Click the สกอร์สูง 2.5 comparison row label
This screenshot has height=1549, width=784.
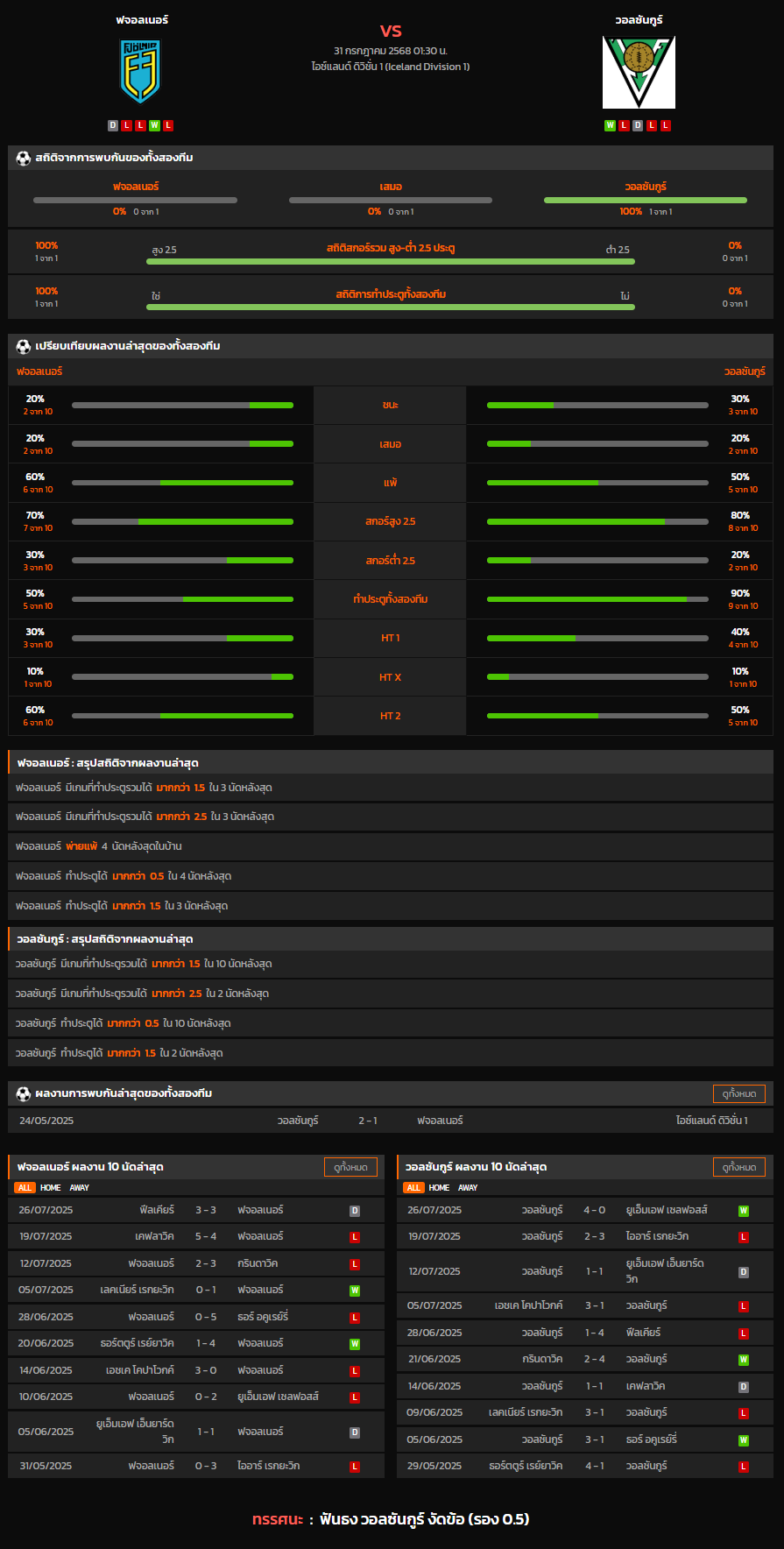[391, 521]
